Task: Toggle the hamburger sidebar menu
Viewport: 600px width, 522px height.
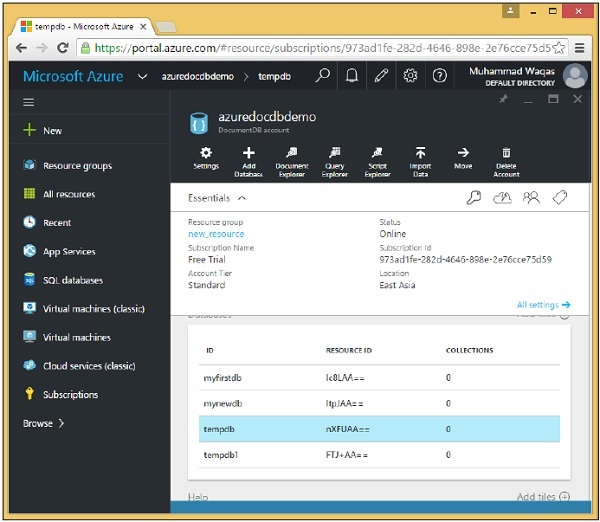Action: click(29, 103)
